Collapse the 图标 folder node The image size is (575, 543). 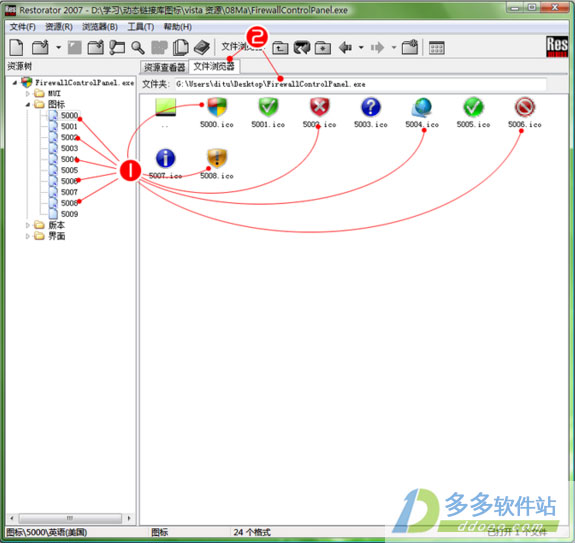click(28, 104)
